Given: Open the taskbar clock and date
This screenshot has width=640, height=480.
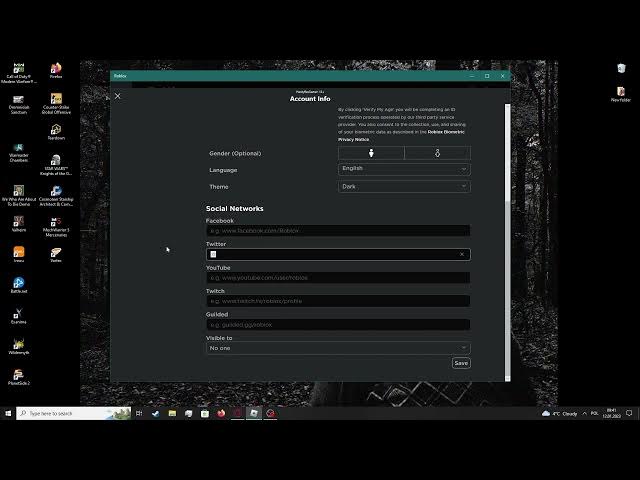Looking at the screenshot, I should coord(611,413).
